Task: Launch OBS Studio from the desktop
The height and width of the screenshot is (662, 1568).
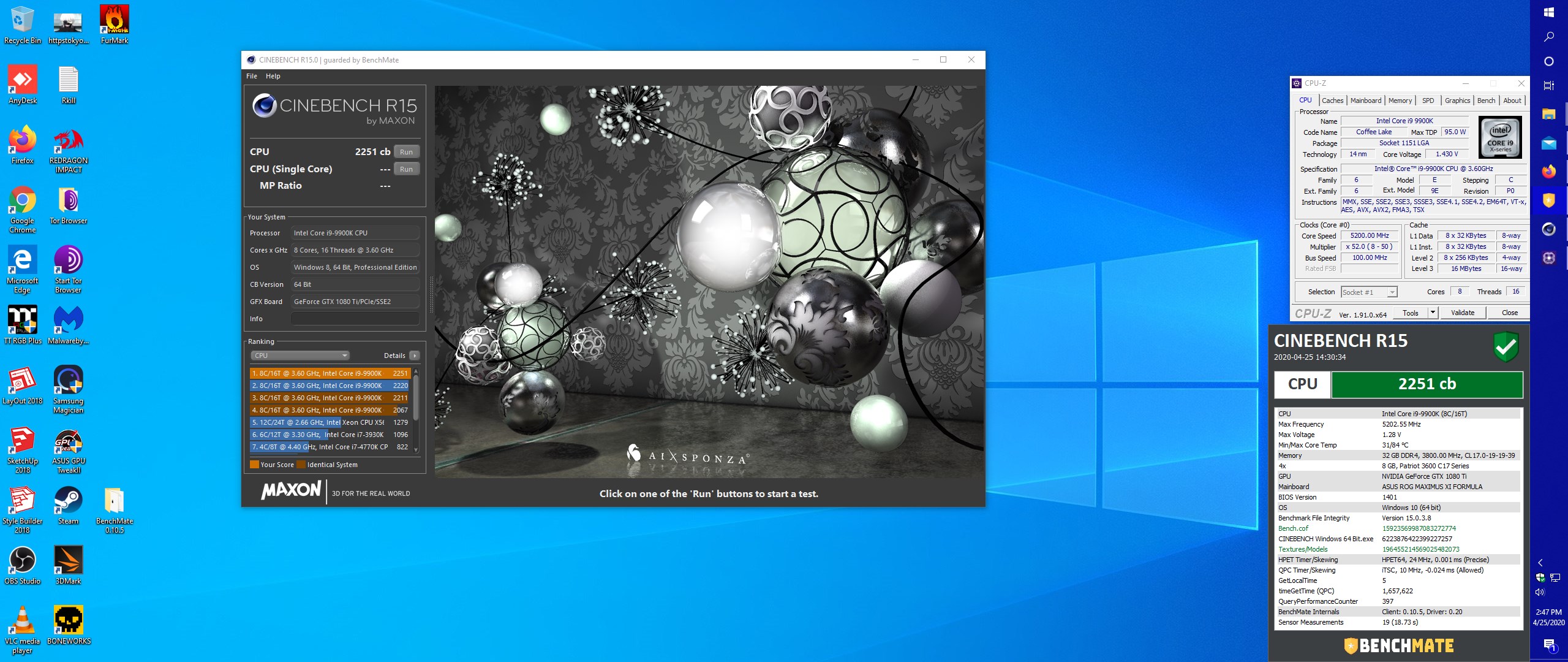Action: [x=22, y=565]
